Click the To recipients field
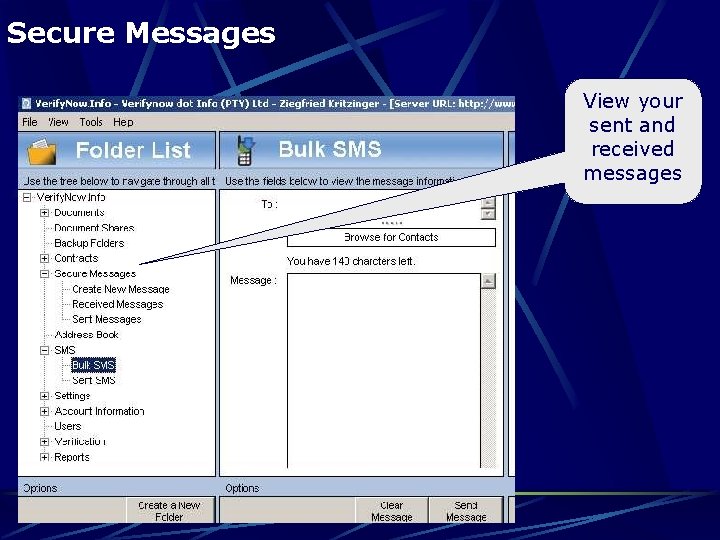Image resolution: width=720 pixels, height=540 pixels. click(x=383, y=208)
